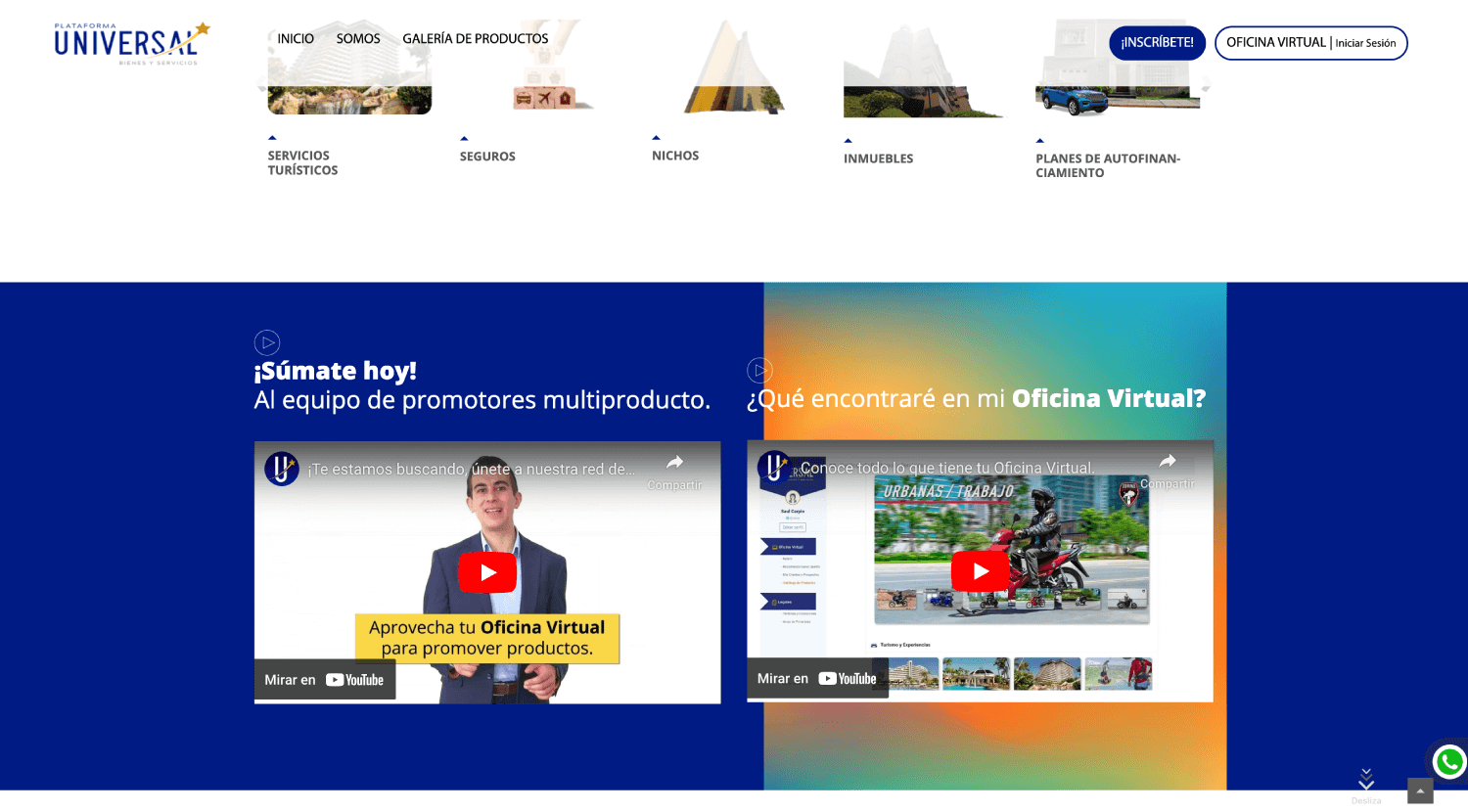Open WhatsApp chat icon
The height and width of the screenshot is (812, 1468).
pyautogui.click(x=1449, y=762)
